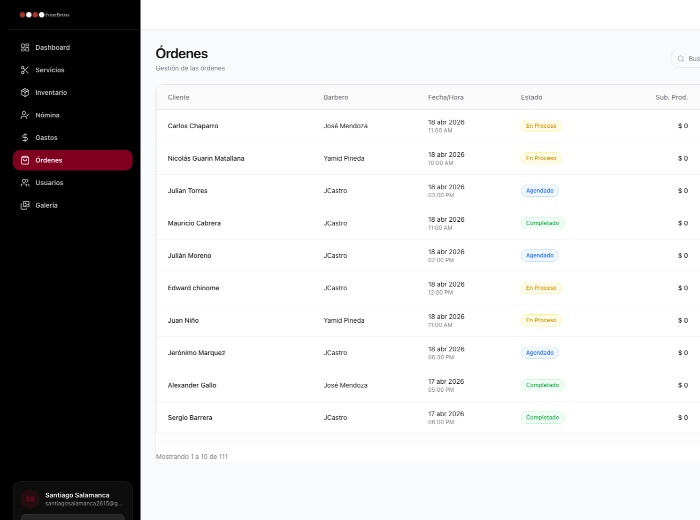Open Galería via its images icon
Viewport: 700px width, 520px height.
point(25,205)
